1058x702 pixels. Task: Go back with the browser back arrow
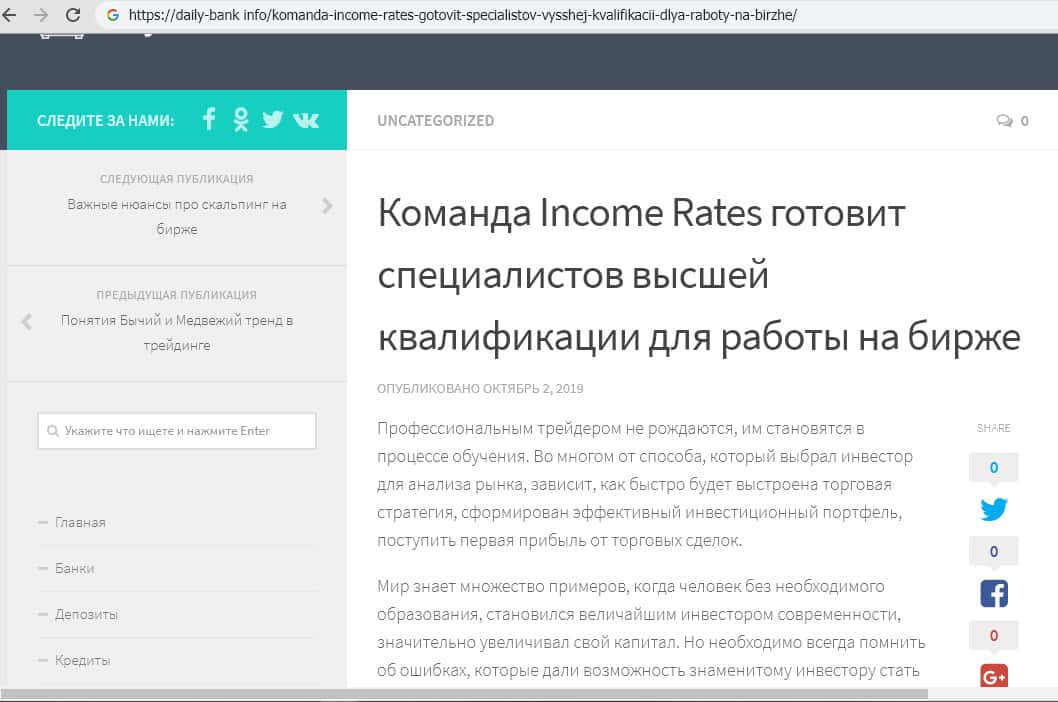9,15
